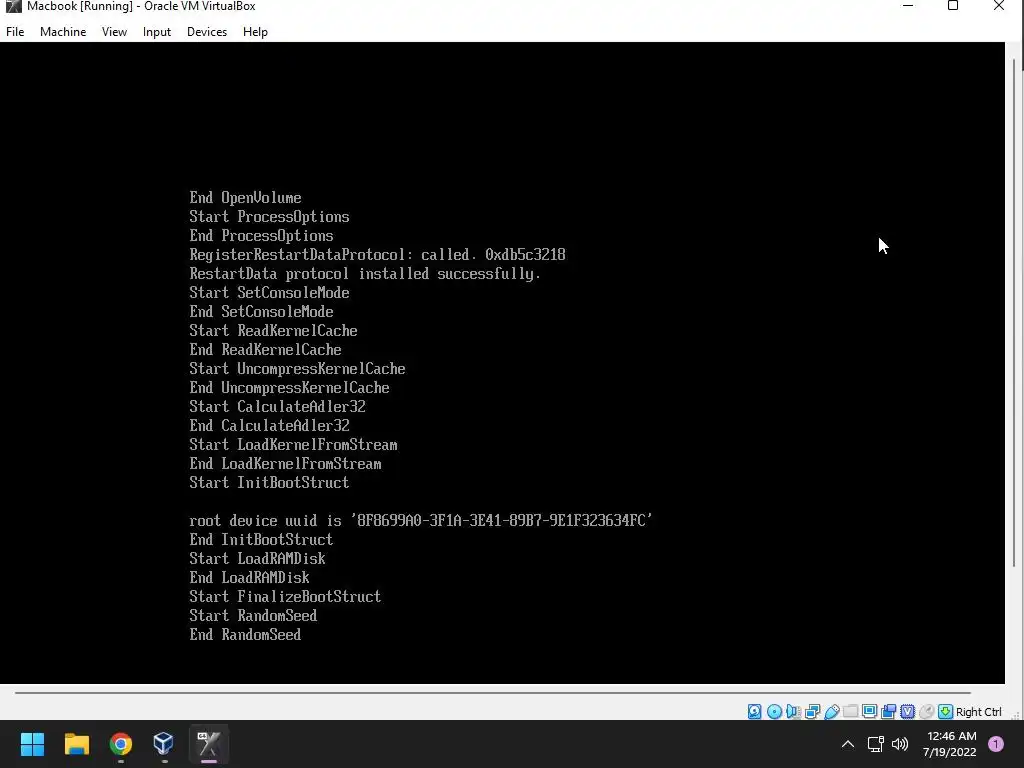This screenshot has height=768, width=1024.
Task: Click the network adapters status icon
Action: (812, 712)
